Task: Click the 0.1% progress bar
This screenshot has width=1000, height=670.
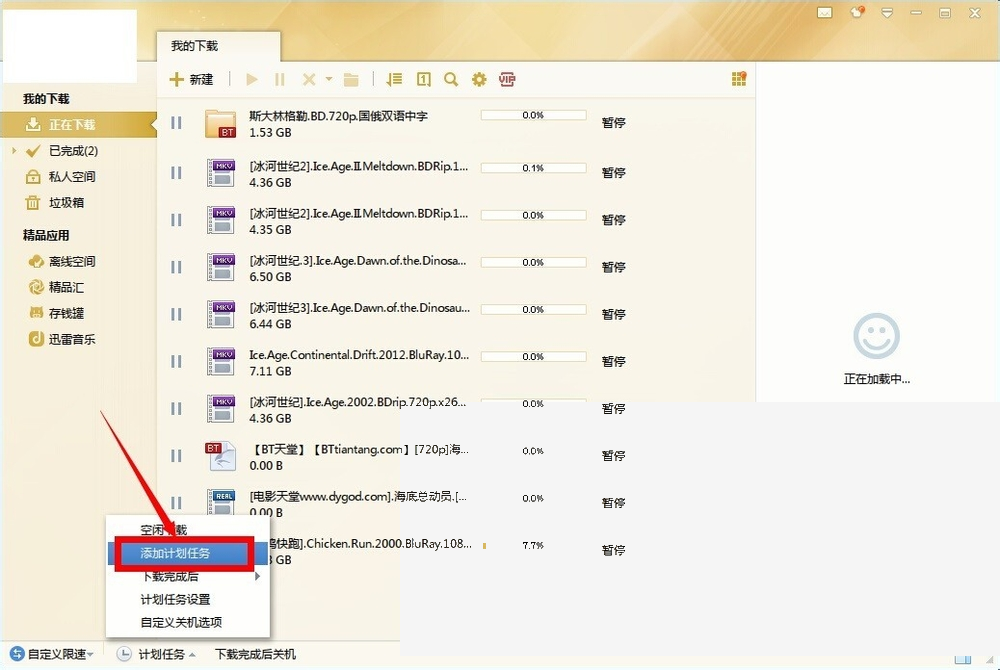Action: (x=533, y=168)
